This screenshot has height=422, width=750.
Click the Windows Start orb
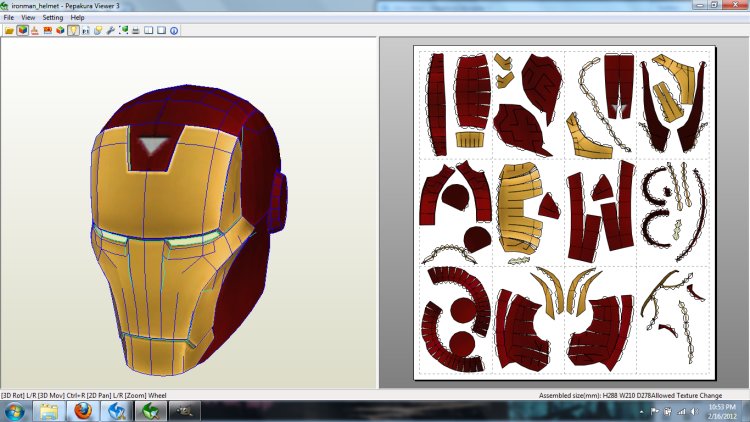(14, 411)
